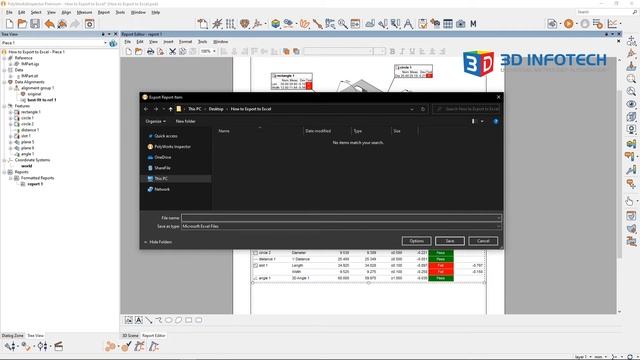Click the Cut scissors icon in Report Editor
Image resolution: width=640 pixels, height=360 pixels.
172,51
